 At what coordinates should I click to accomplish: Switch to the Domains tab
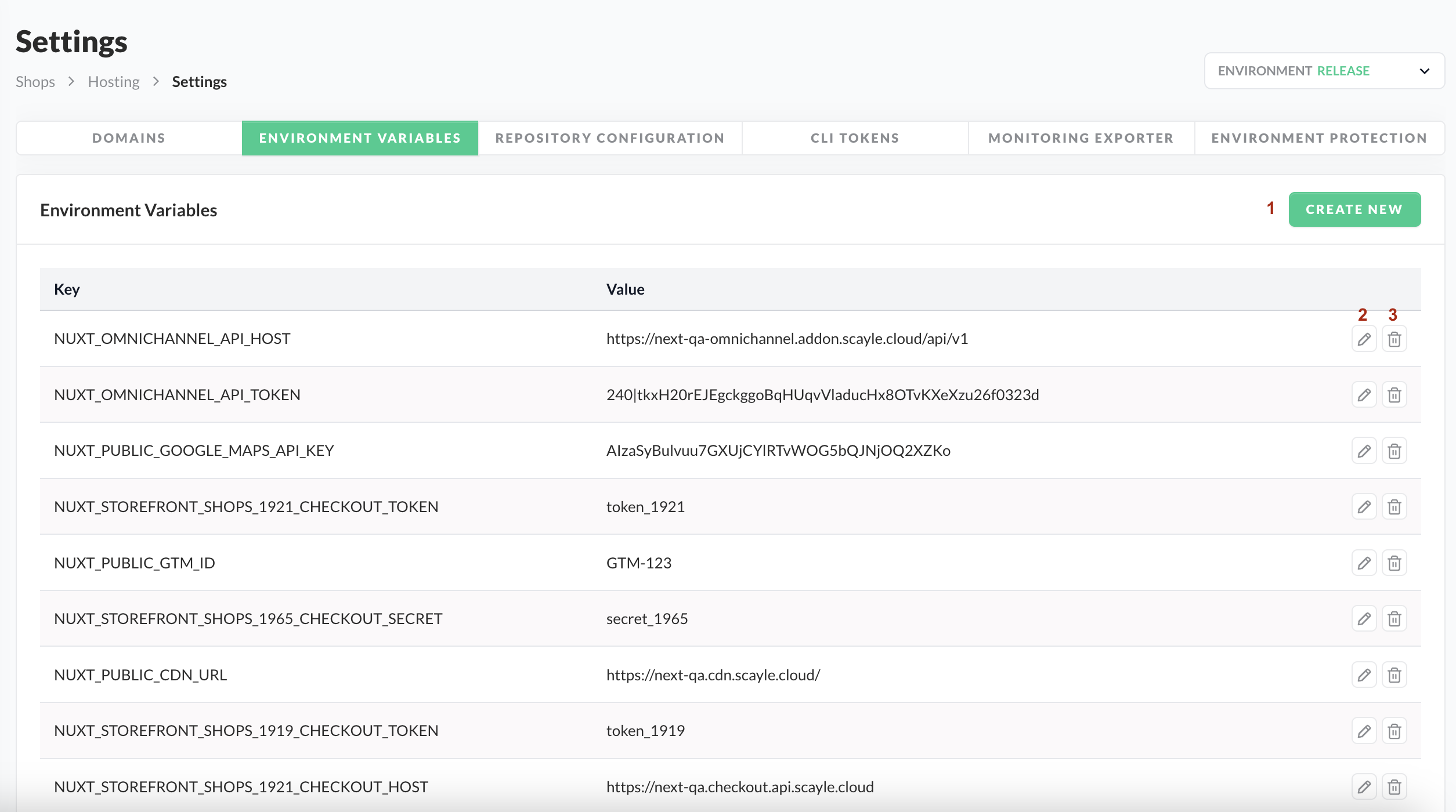click(x=129, y=138)
